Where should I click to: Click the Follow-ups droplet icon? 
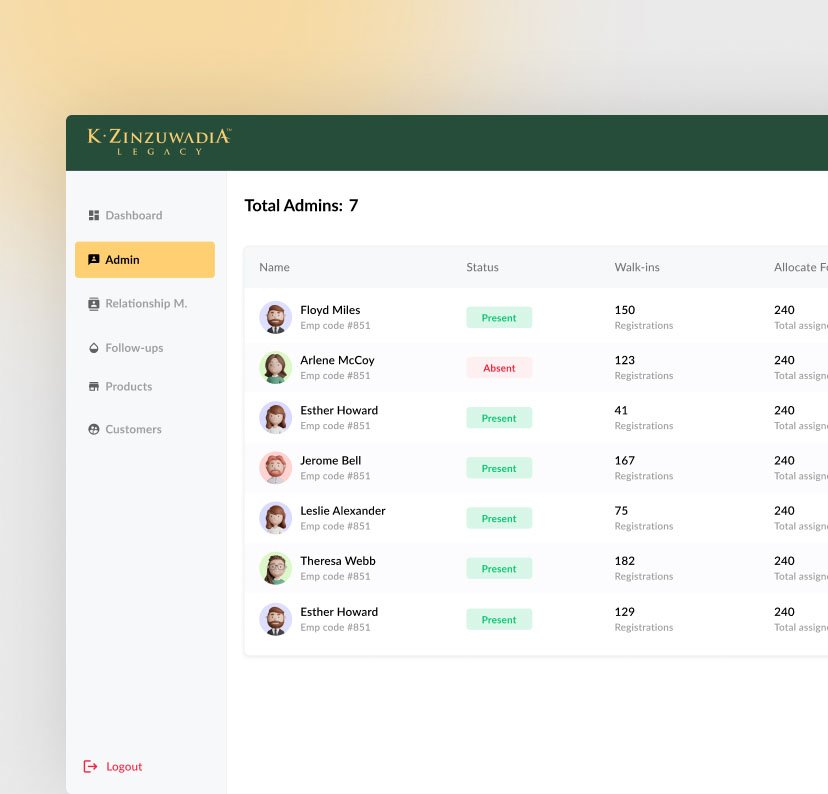click(x=94, y=348)
